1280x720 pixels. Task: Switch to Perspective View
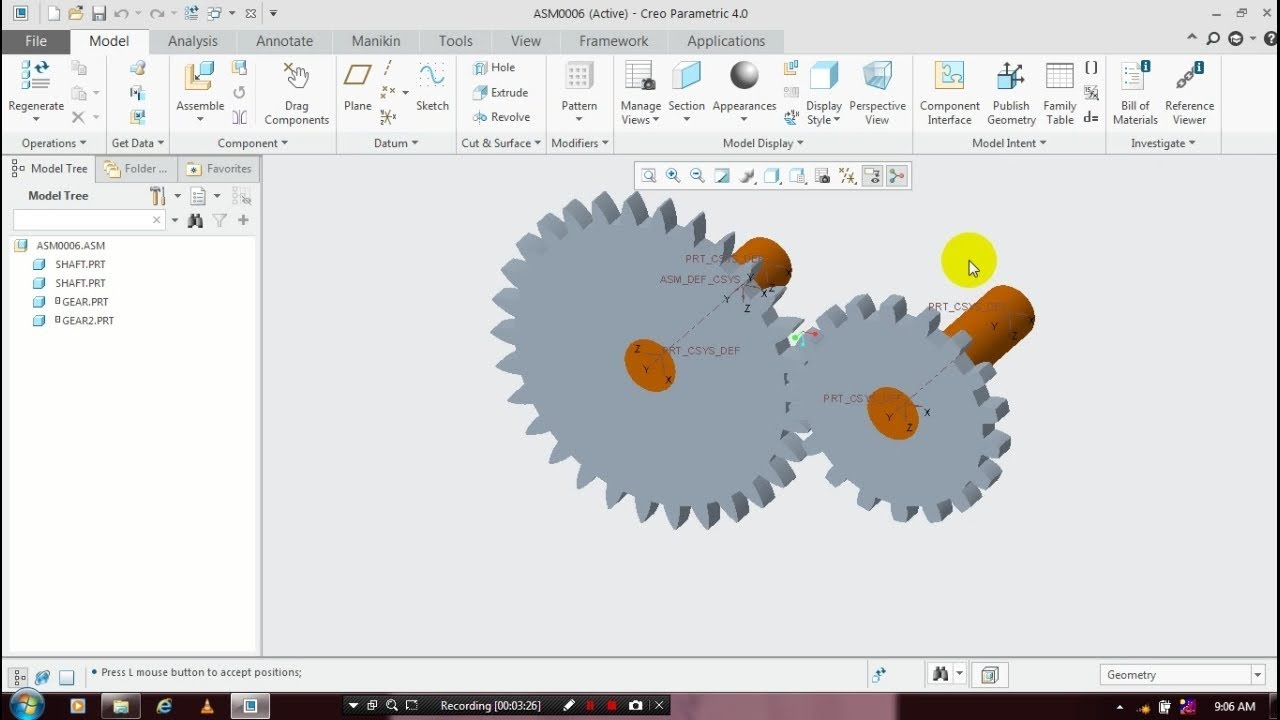click(x=877, y=93)
